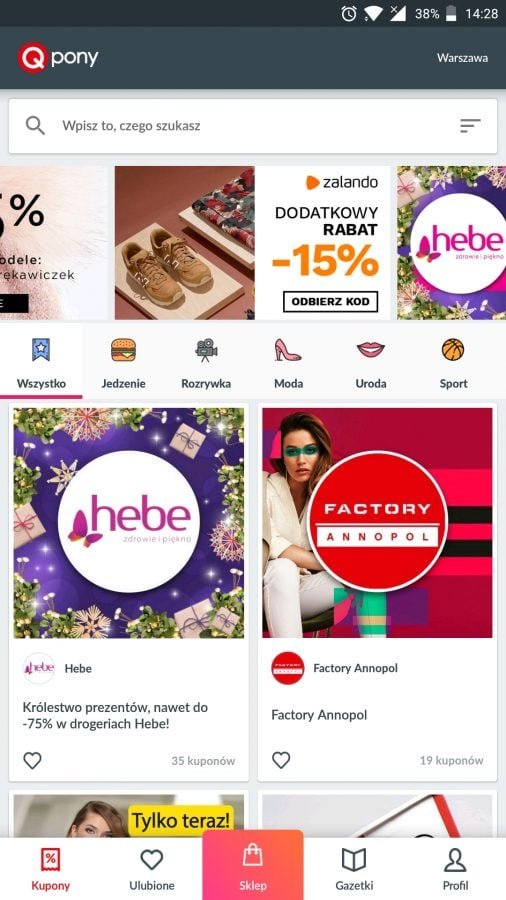Image resolution: width=506 pixels, height=900 pixels.
Task: Change city from Warszawa
Action: (462, 58)
